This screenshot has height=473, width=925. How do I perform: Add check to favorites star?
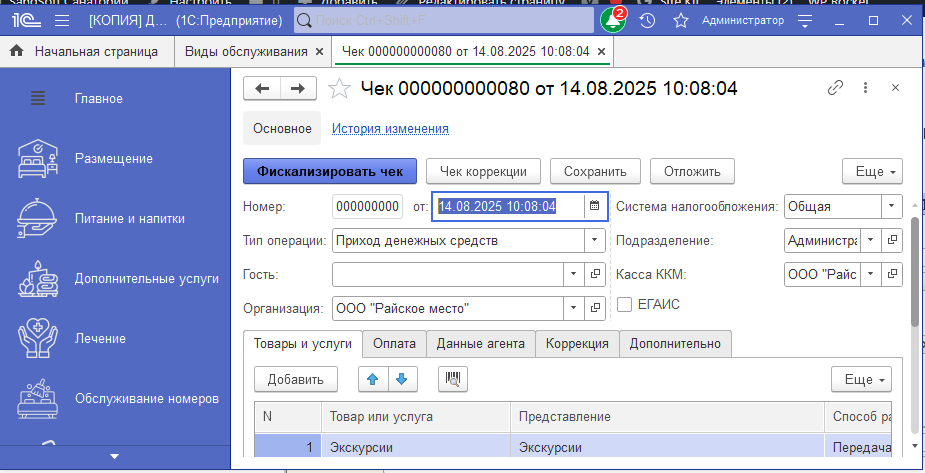pyautogui.click(x=340, y=88)
